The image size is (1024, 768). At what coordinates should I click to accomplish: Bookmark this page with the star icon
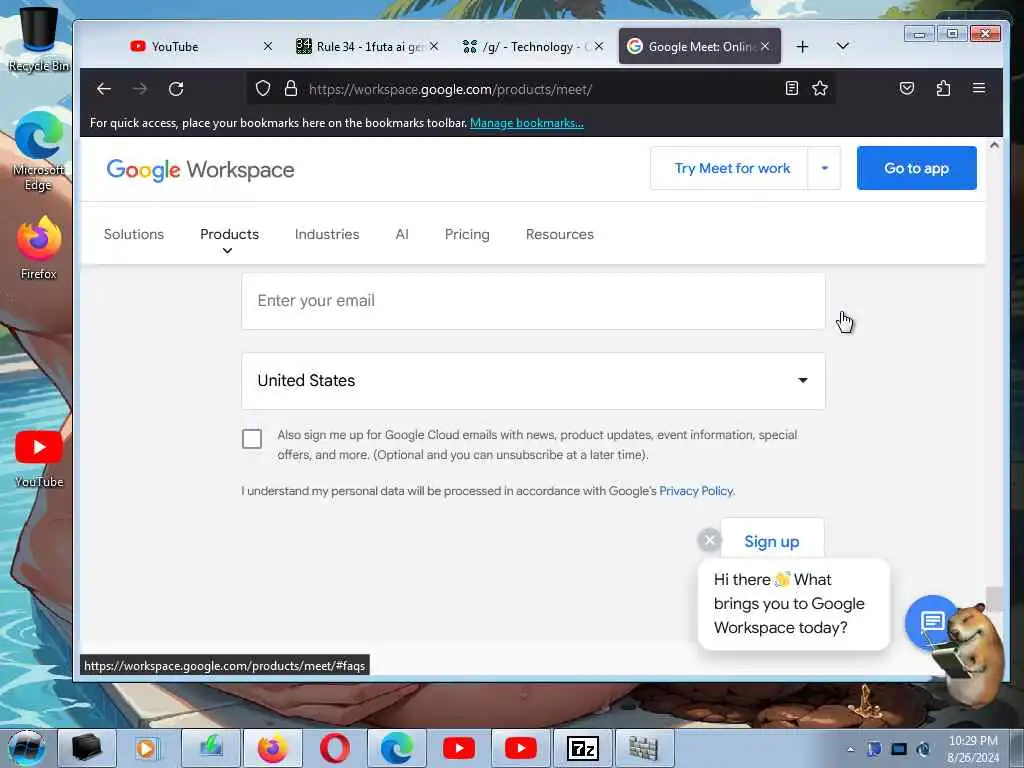pyautogui.click(x=820, y=88)
